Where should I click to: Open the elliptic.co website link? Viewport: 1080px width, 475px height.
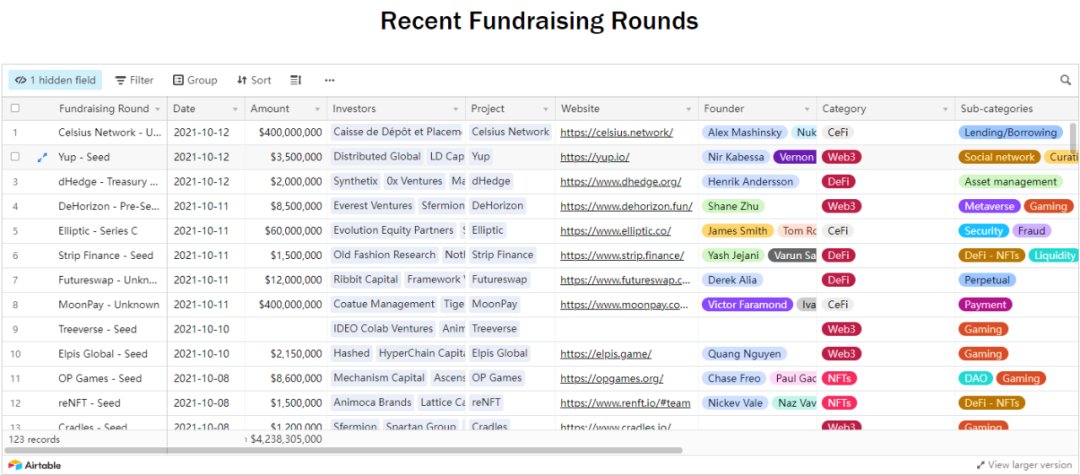click(x=615, y=231)
